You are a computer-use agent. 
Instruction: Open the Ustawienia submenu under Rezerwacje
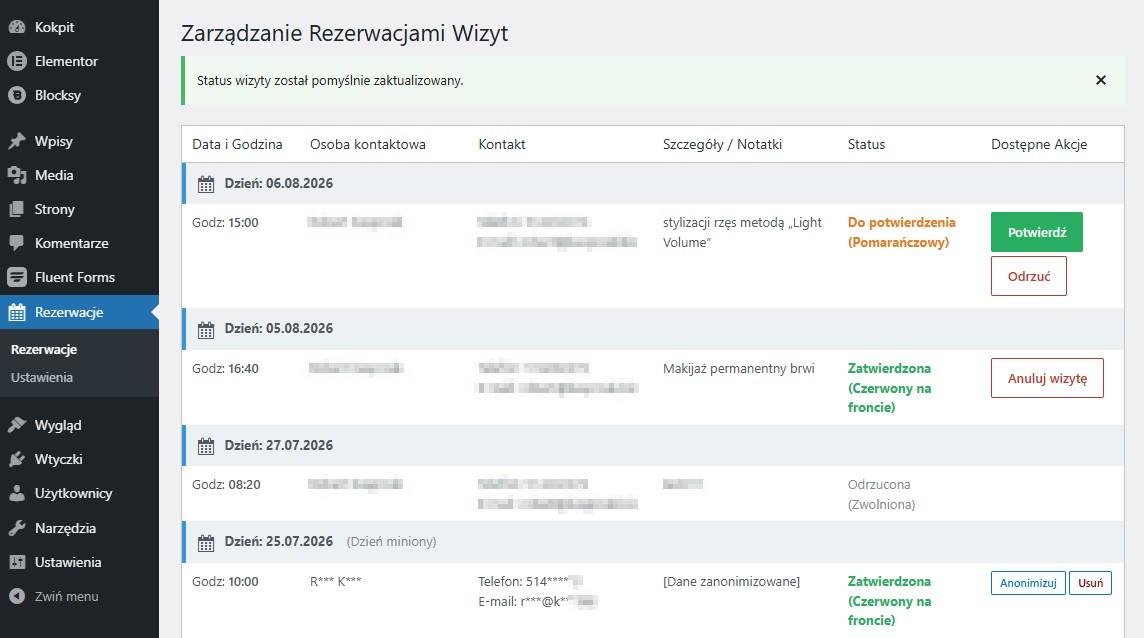[x=42, y=377]
